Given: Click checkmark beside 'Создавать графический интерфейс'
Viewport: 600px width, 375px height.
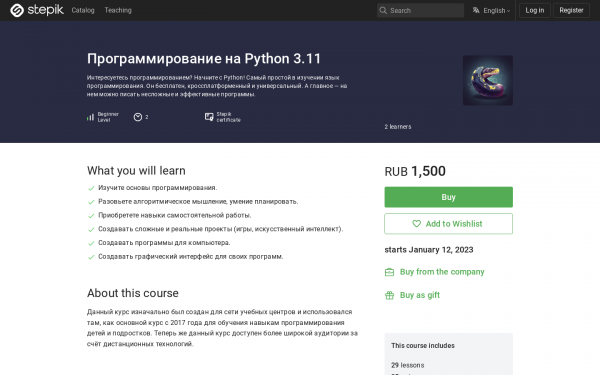Looking at the screenshot, I should pyautogui.click(x=91, y=257).
